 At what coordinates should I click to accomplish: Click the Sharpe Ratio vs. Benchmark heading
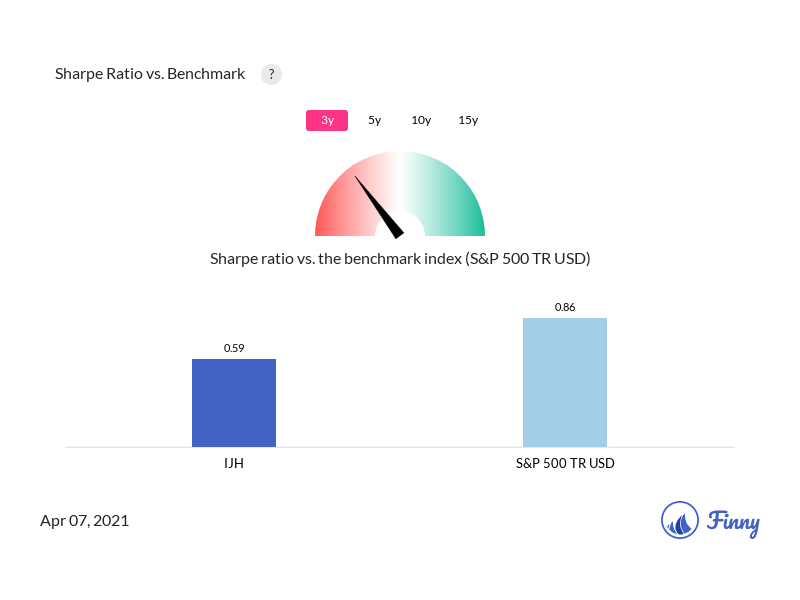tap(150, 74)
